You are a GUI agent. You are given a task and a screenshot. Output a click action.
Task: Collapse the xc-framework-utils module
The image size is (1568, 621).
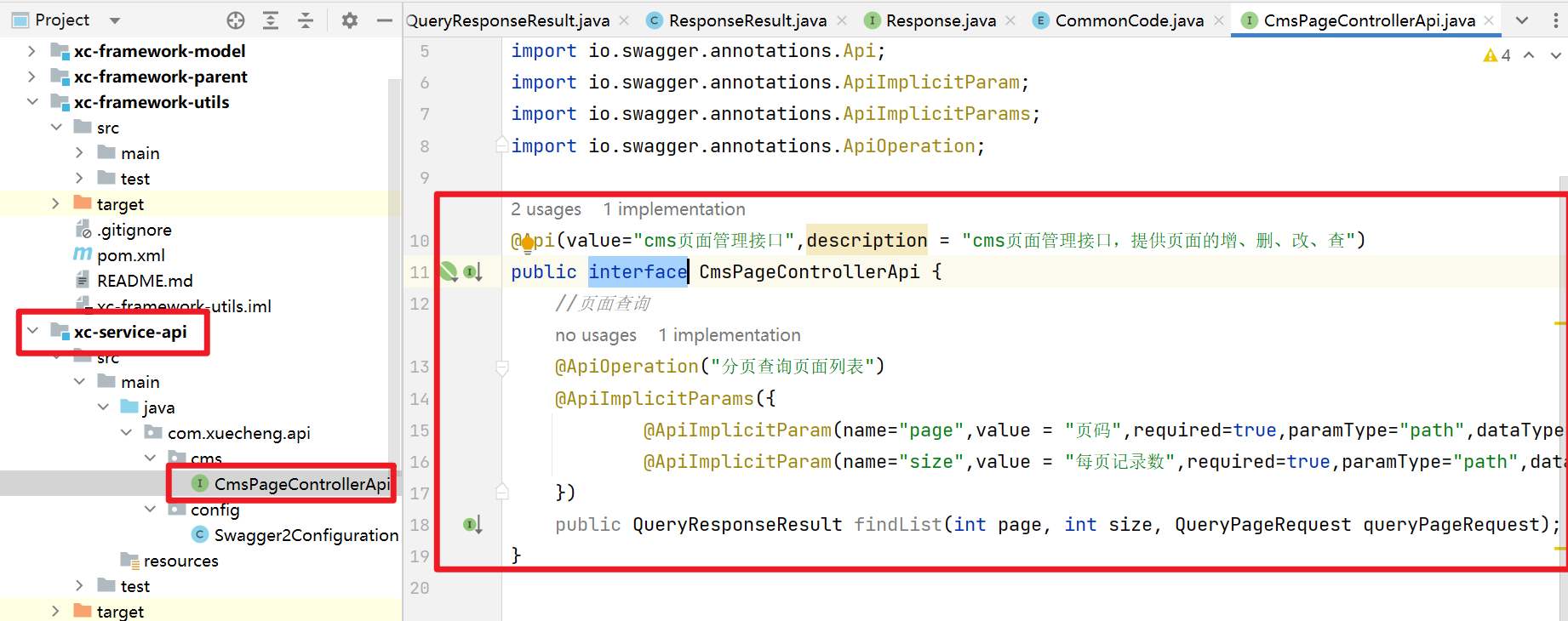(x=31, y=102)
